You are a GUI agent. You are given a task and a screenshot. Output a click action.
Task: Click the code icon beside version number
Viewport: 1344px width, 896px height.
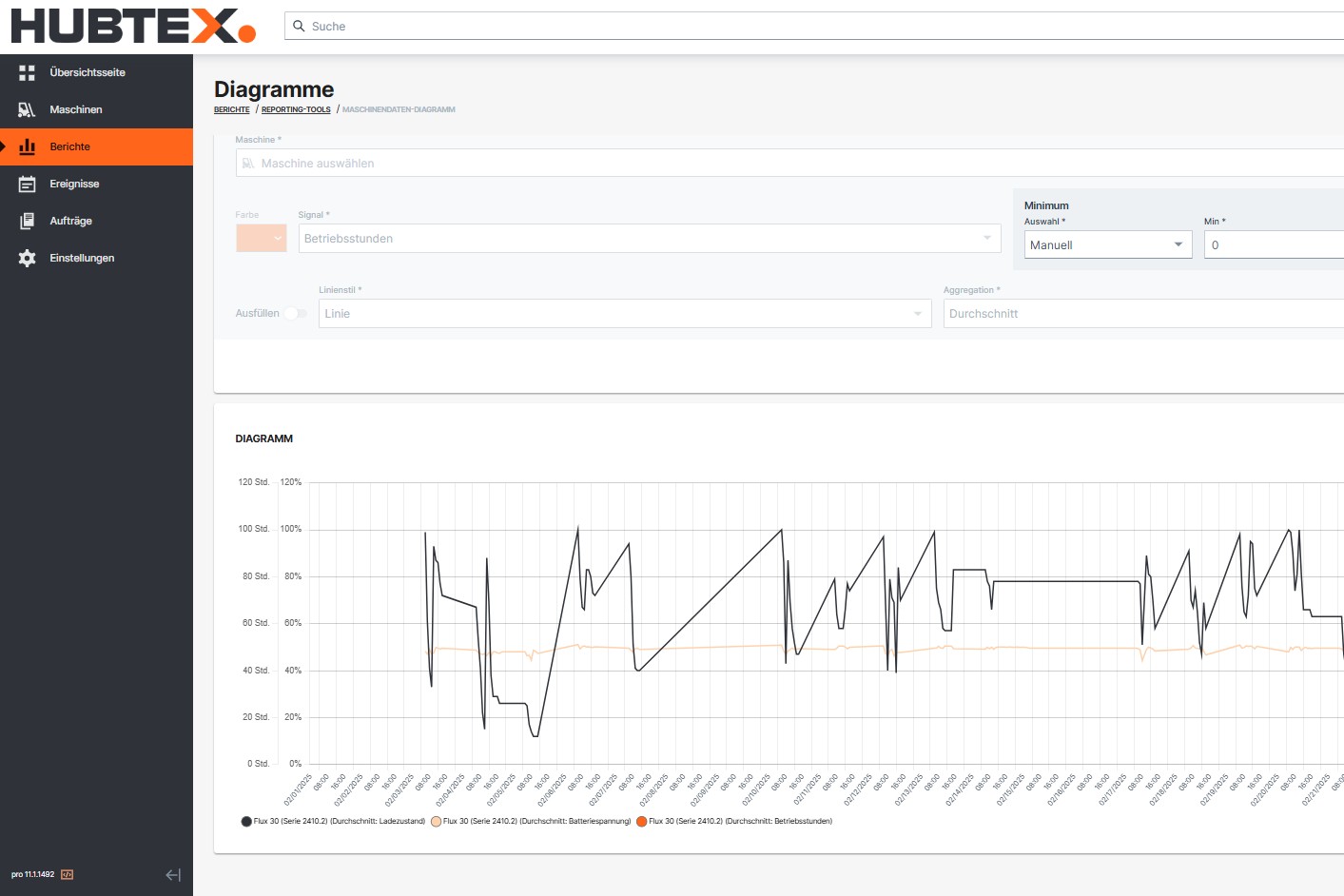[68, 875]
